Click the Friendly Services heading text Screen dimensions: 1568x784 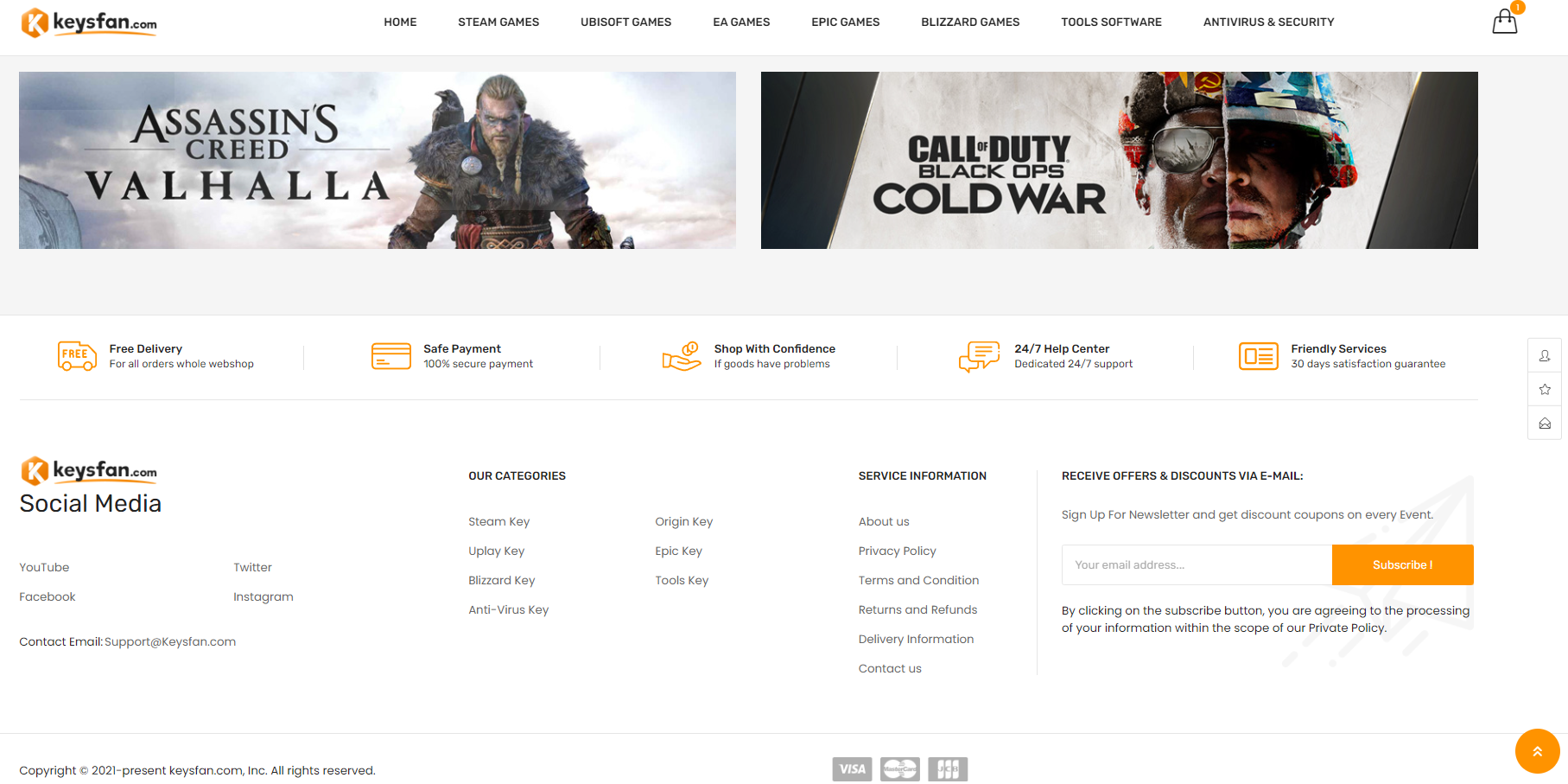[1339, 349]
